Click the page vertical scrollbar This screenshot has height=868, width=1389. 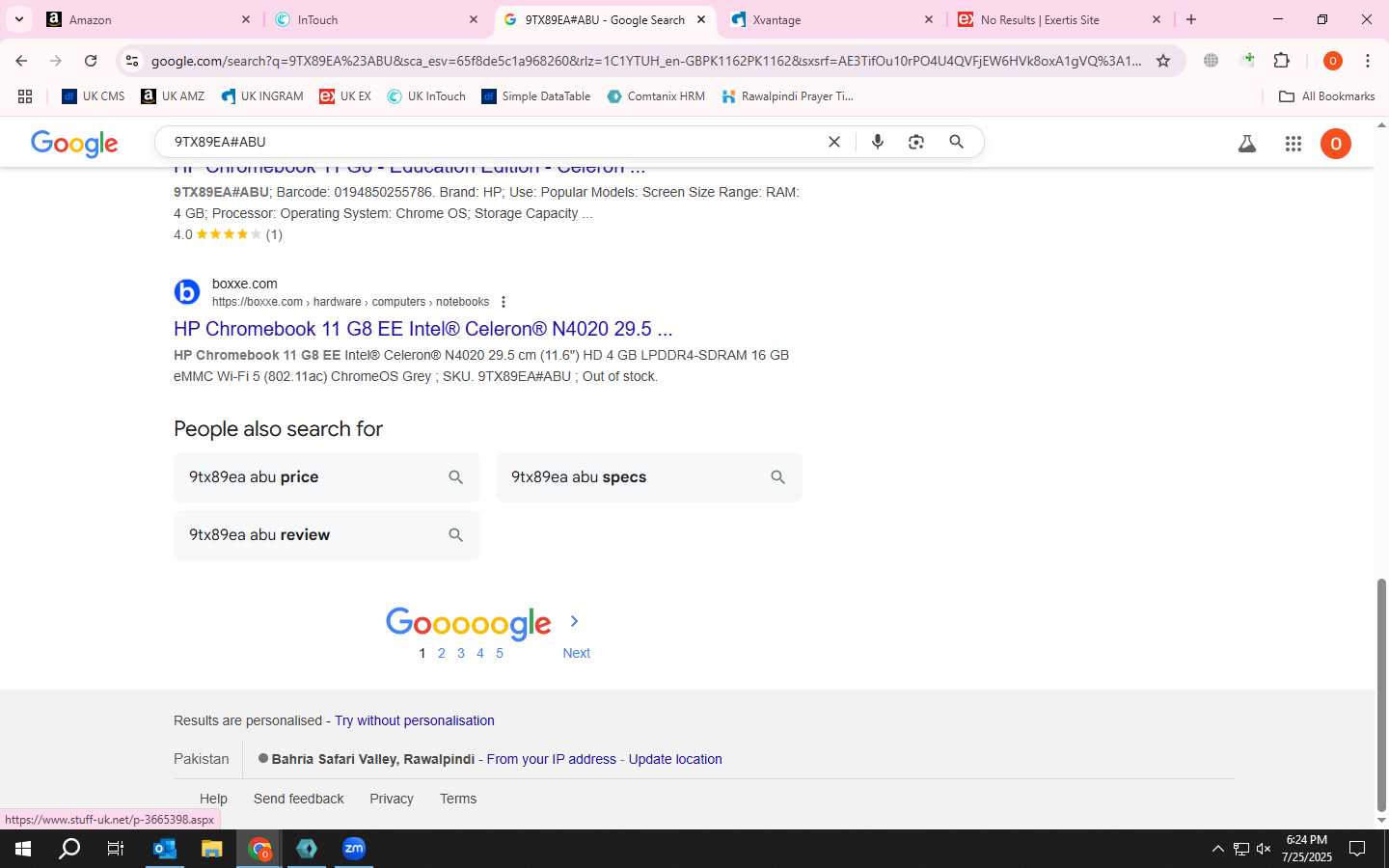[1381, 694]
